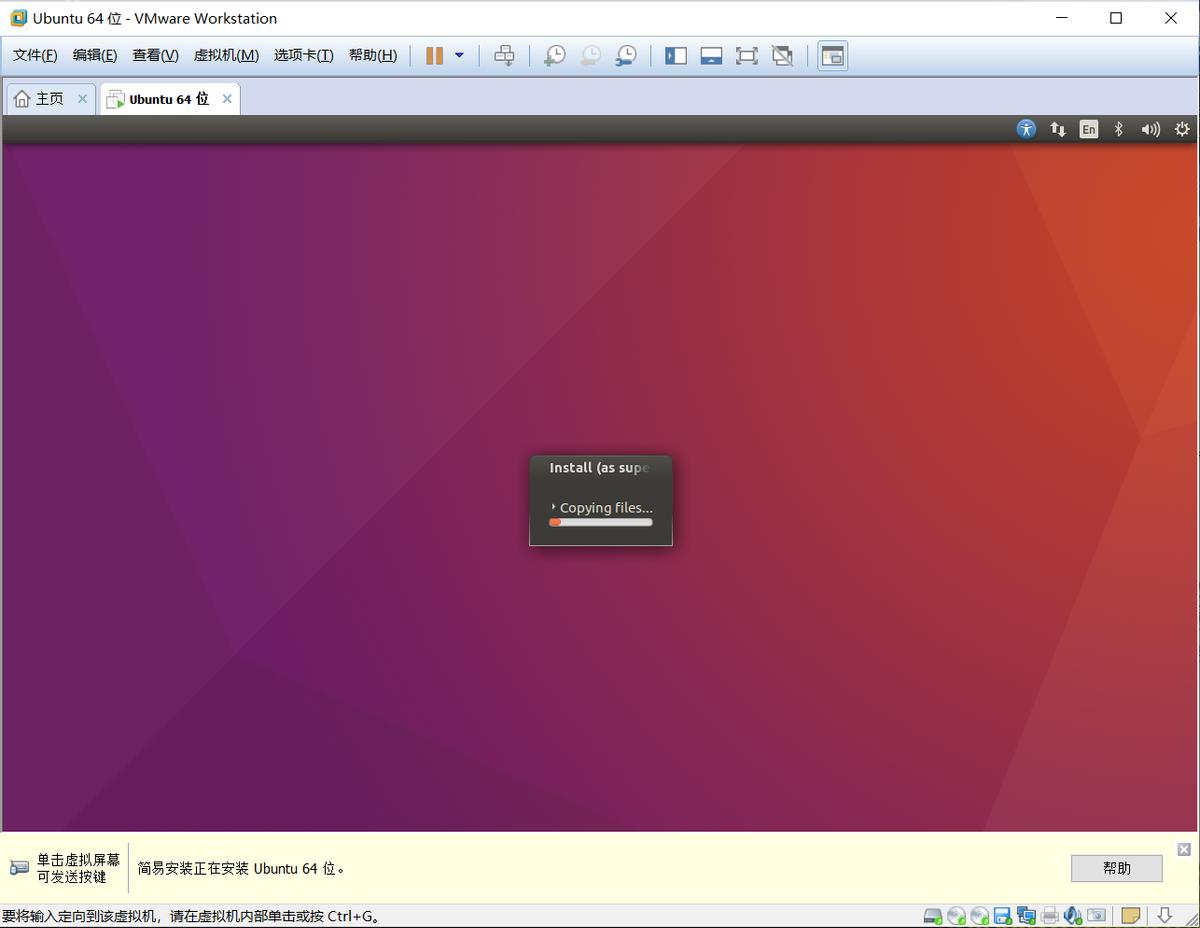This screenshot has height=928, width=1200.
Task: Show or hide the console view
Action: [832, 55]
